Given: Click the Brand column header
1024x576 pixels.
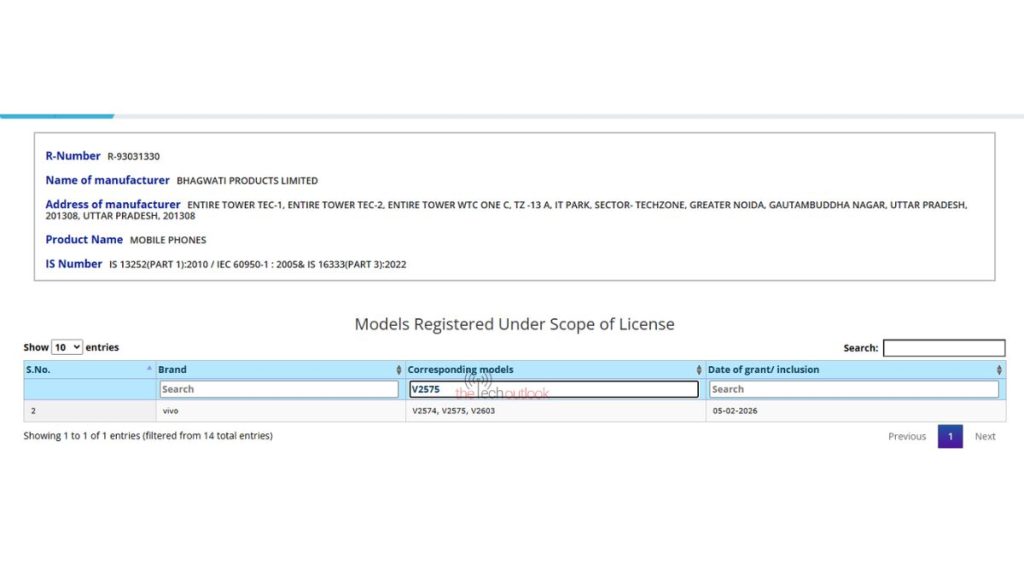Looking at the screenshot, I should (x=280, y=370).
